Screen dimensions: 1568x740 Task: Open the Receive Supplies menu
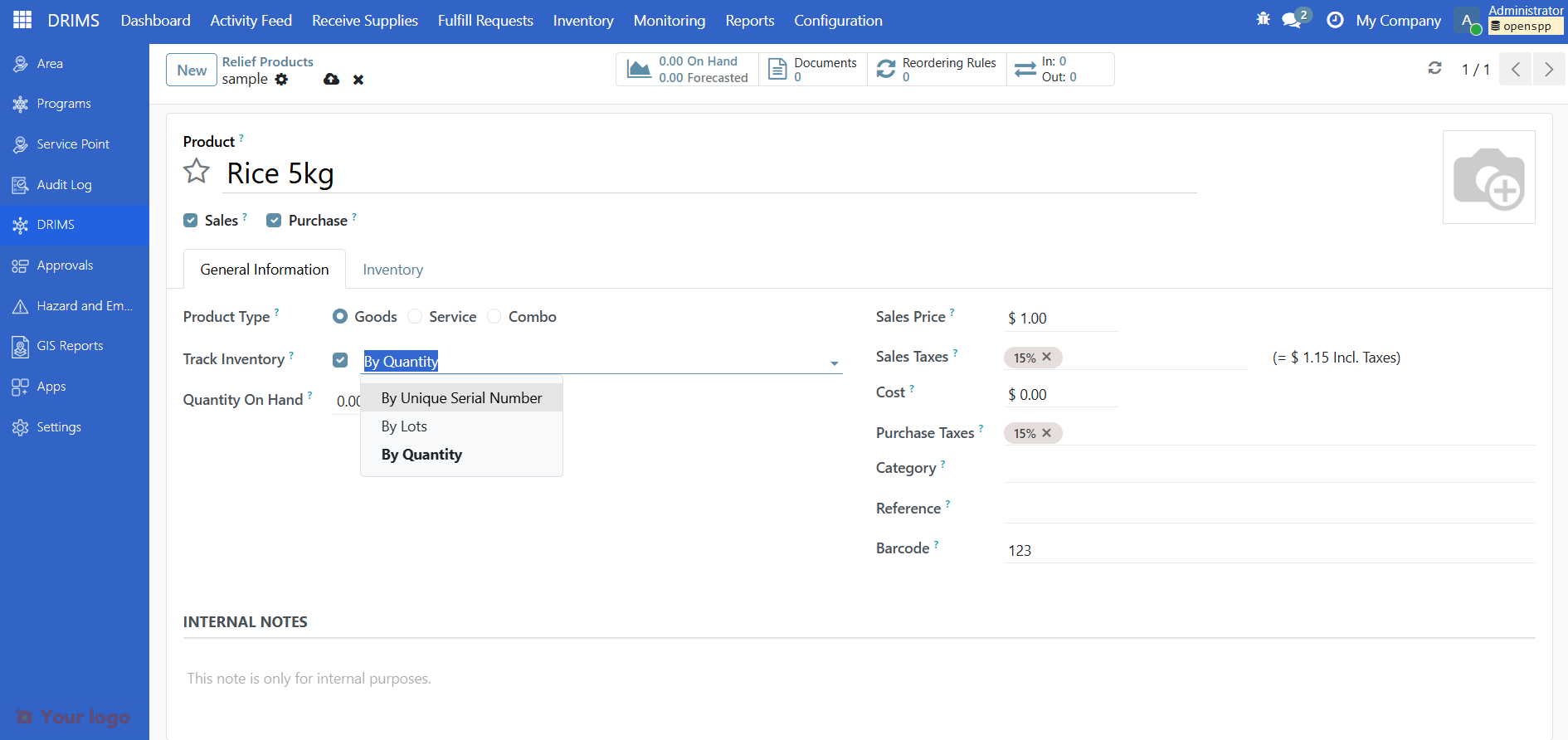[365, 21]
